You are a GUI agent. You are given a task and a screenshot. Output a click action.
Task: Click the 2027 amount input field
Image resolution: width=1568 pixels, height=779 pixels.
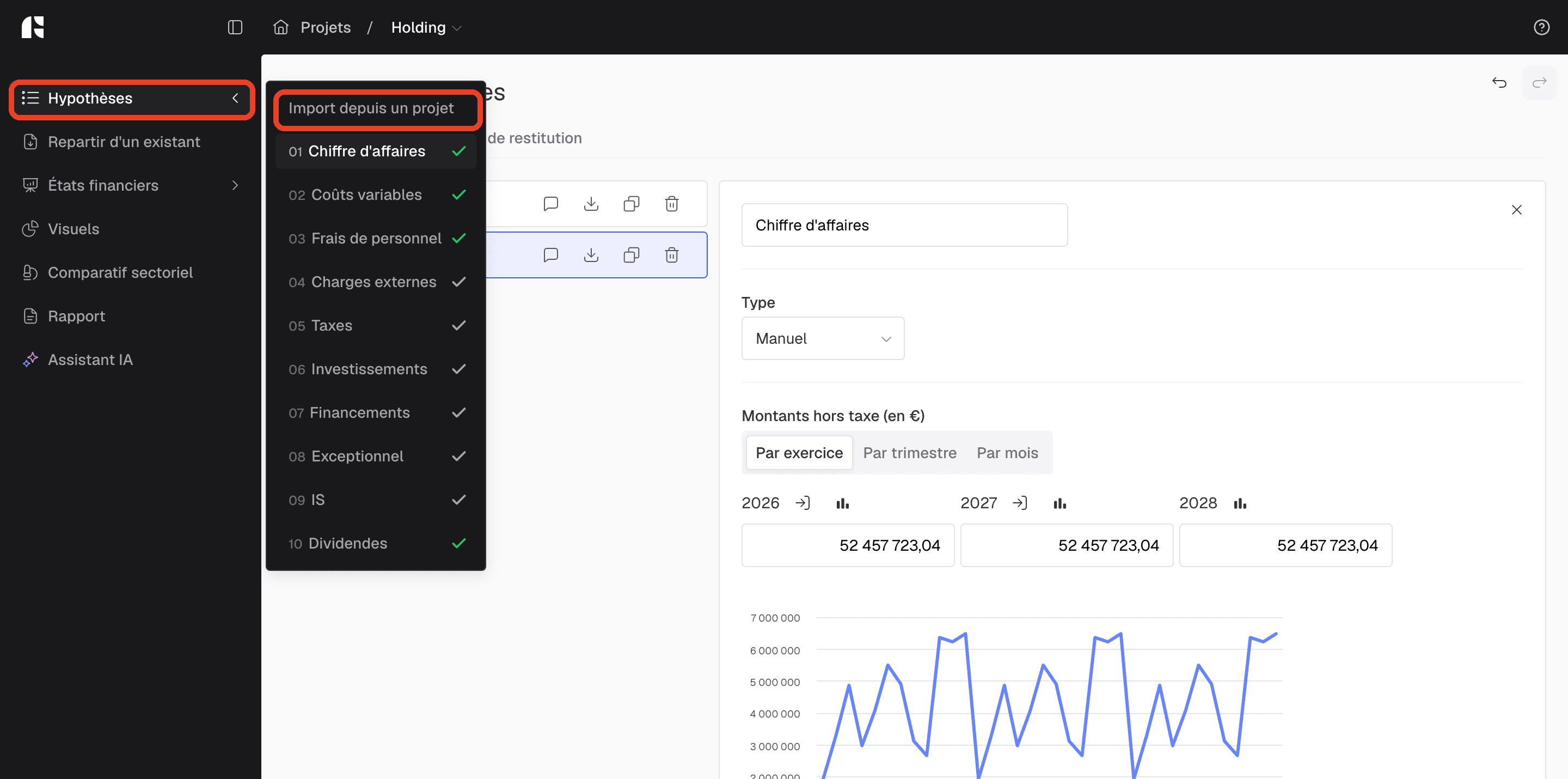tap(1067, 546)
